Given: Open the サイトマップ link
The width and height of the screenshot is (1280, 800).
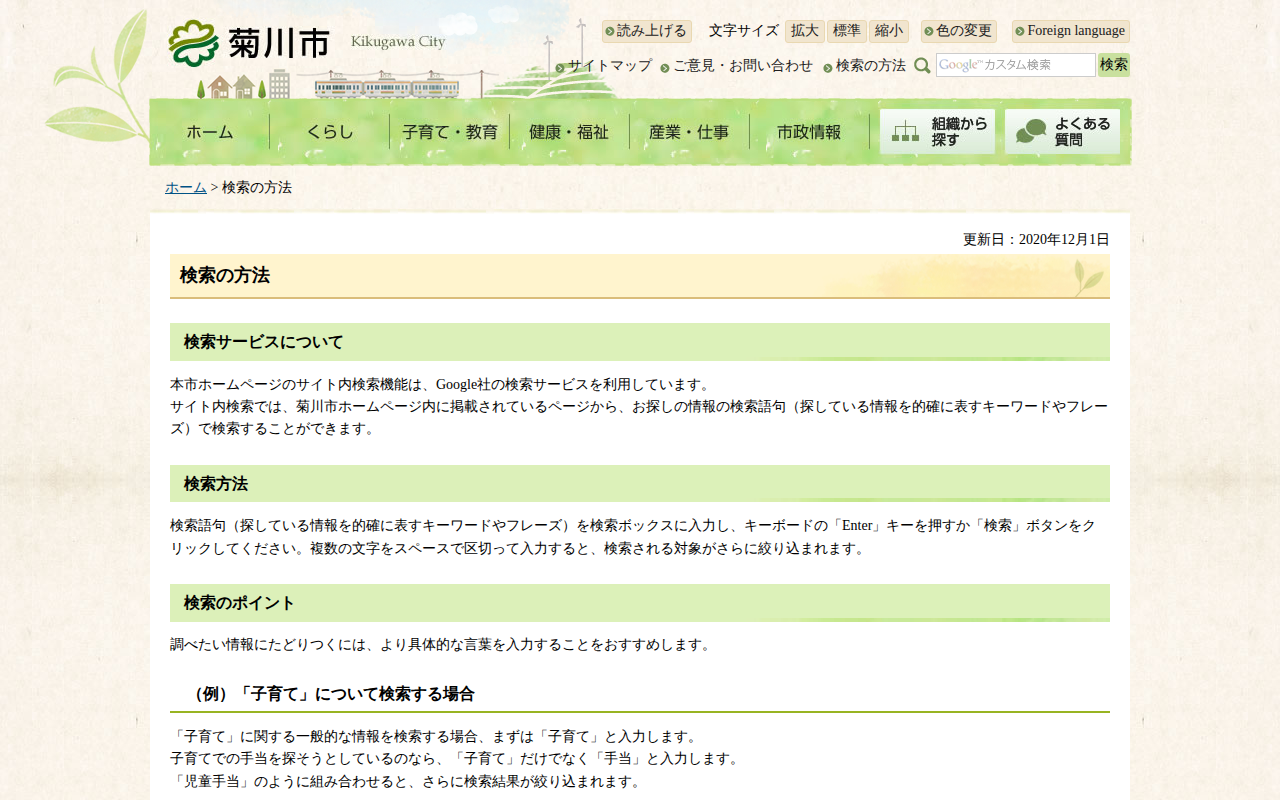Looking at the screenshot, I should (604, 66).
